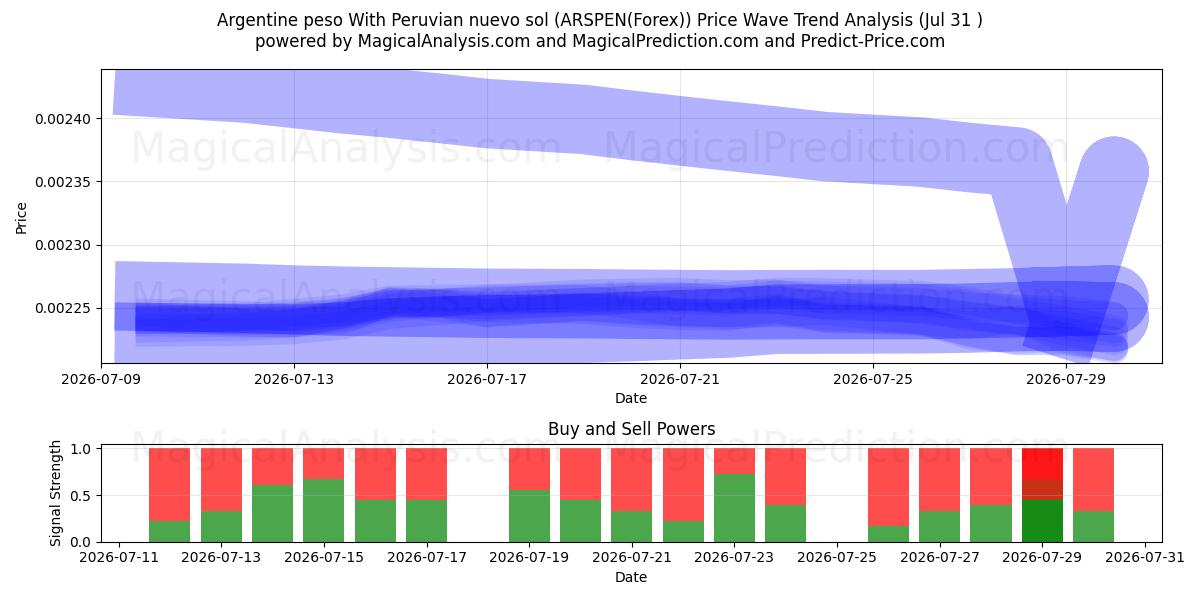This screenshot has height=600, width=1200.
Task: Click the 2026-07-19 label on the powers chart
Action: pyautogui.click(x=529, y=558)
